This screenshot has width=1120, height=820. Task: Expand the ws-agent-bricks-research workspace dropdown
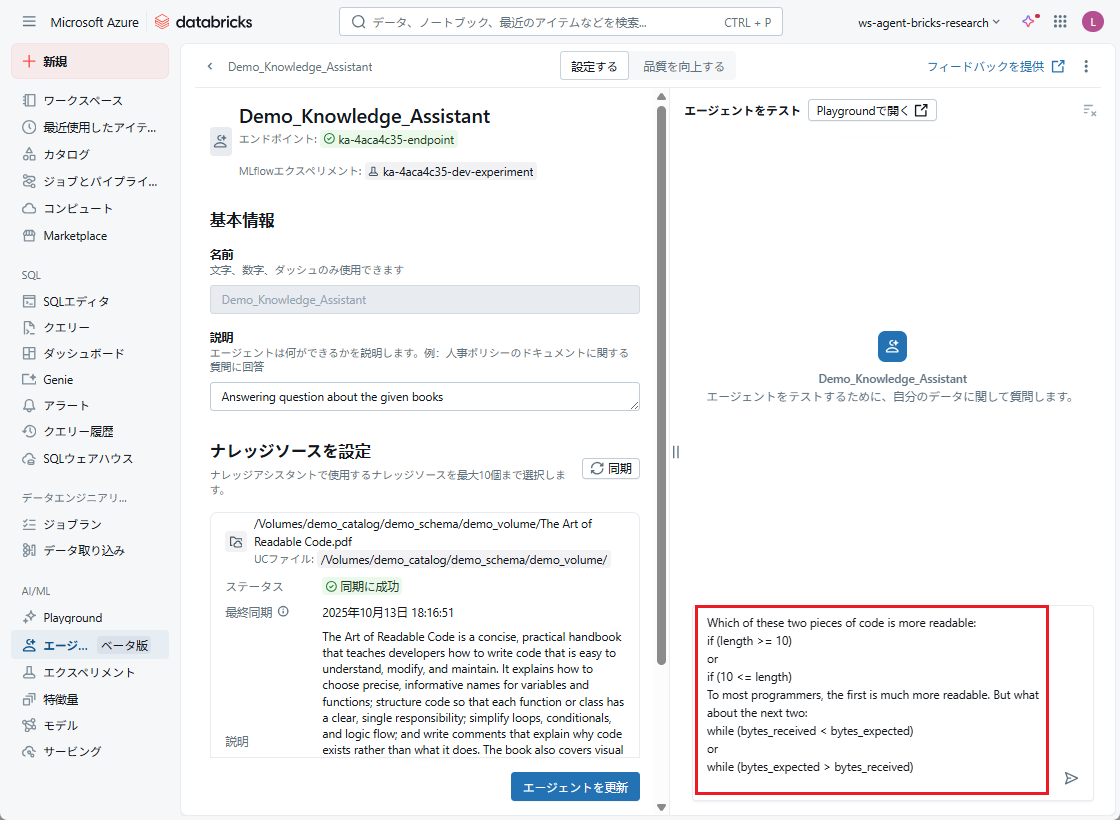click(x=929, y=22)
